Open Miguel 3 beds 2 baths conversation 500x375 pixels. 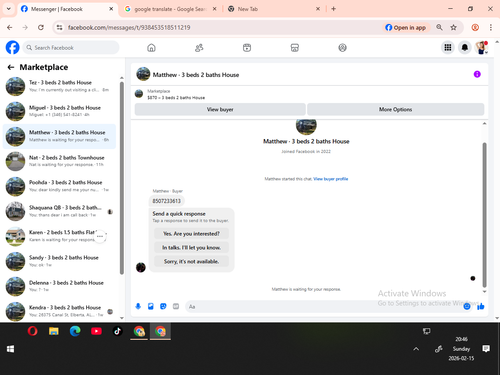pyautogui.click(x=59, y=111)
